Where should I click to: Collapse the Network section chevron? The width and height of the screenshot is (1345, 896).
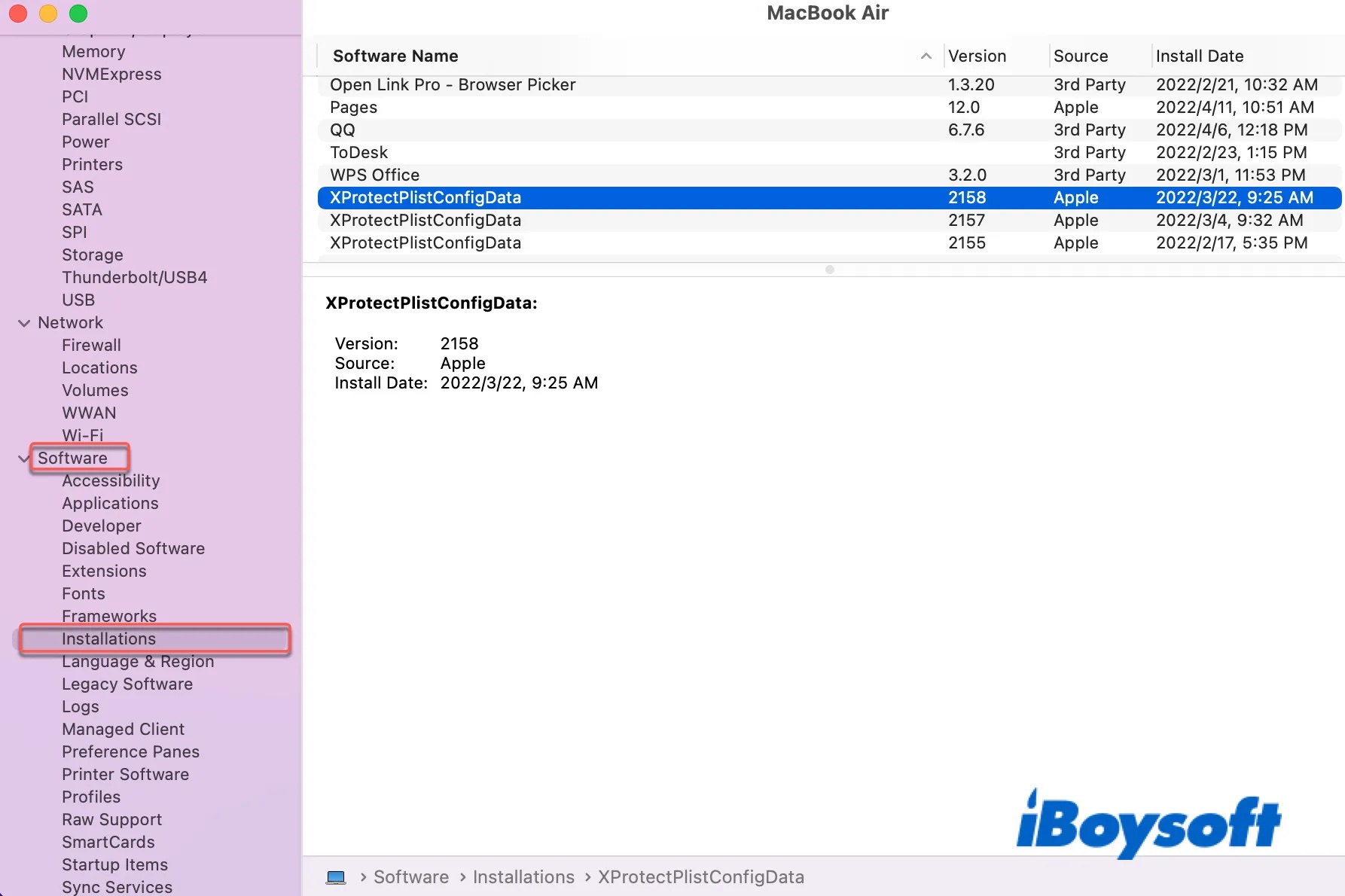(x=24, y=323)
